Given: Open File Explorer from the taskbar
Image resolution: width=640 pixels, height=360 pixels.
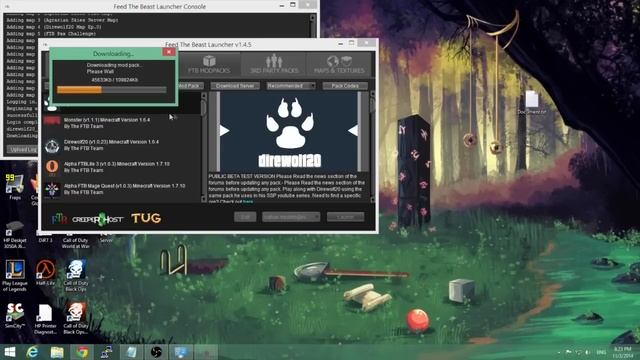Looking at the screenshot, I should (57, 352).
